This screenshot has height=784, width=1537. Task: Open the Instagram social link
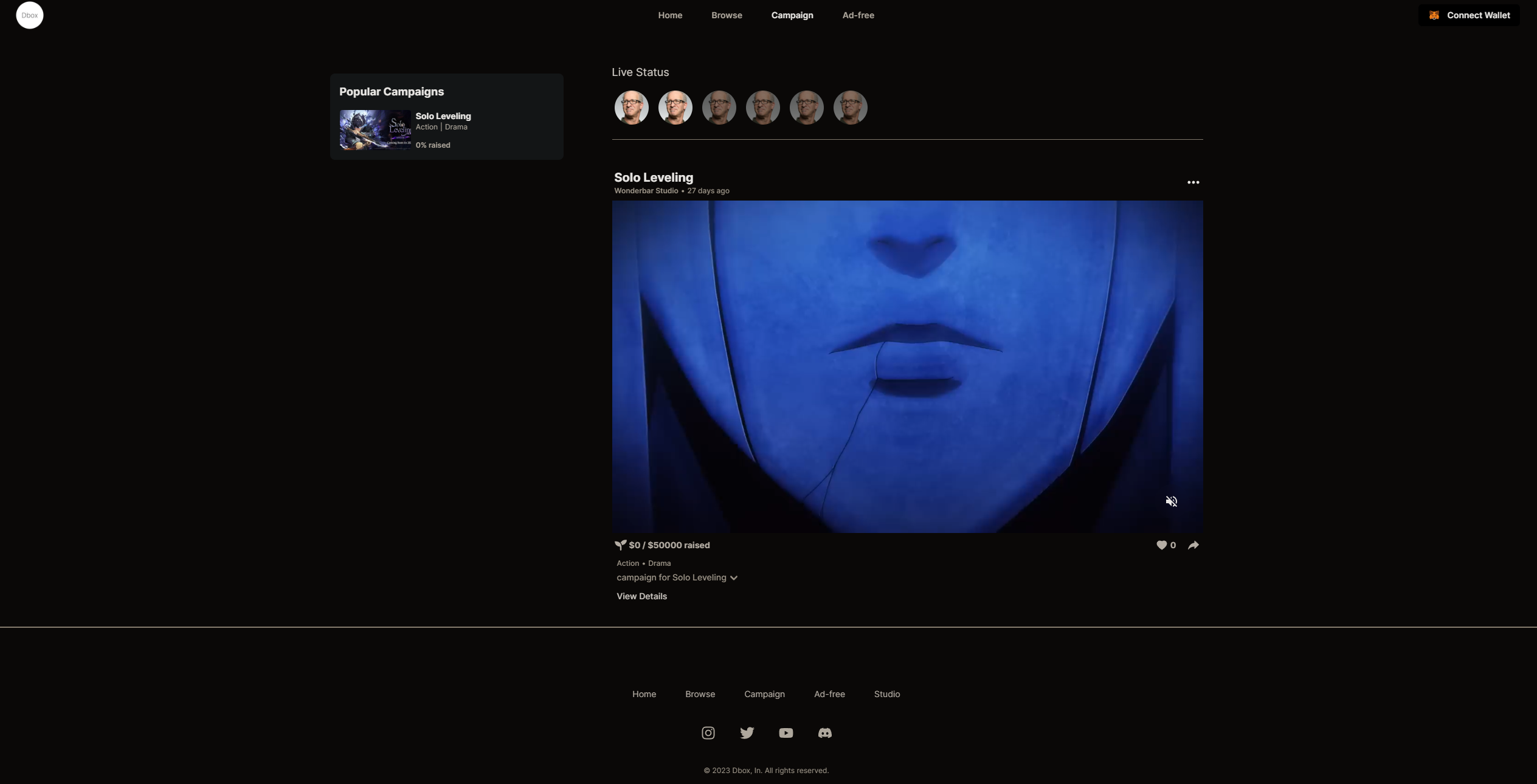[708, 733]
